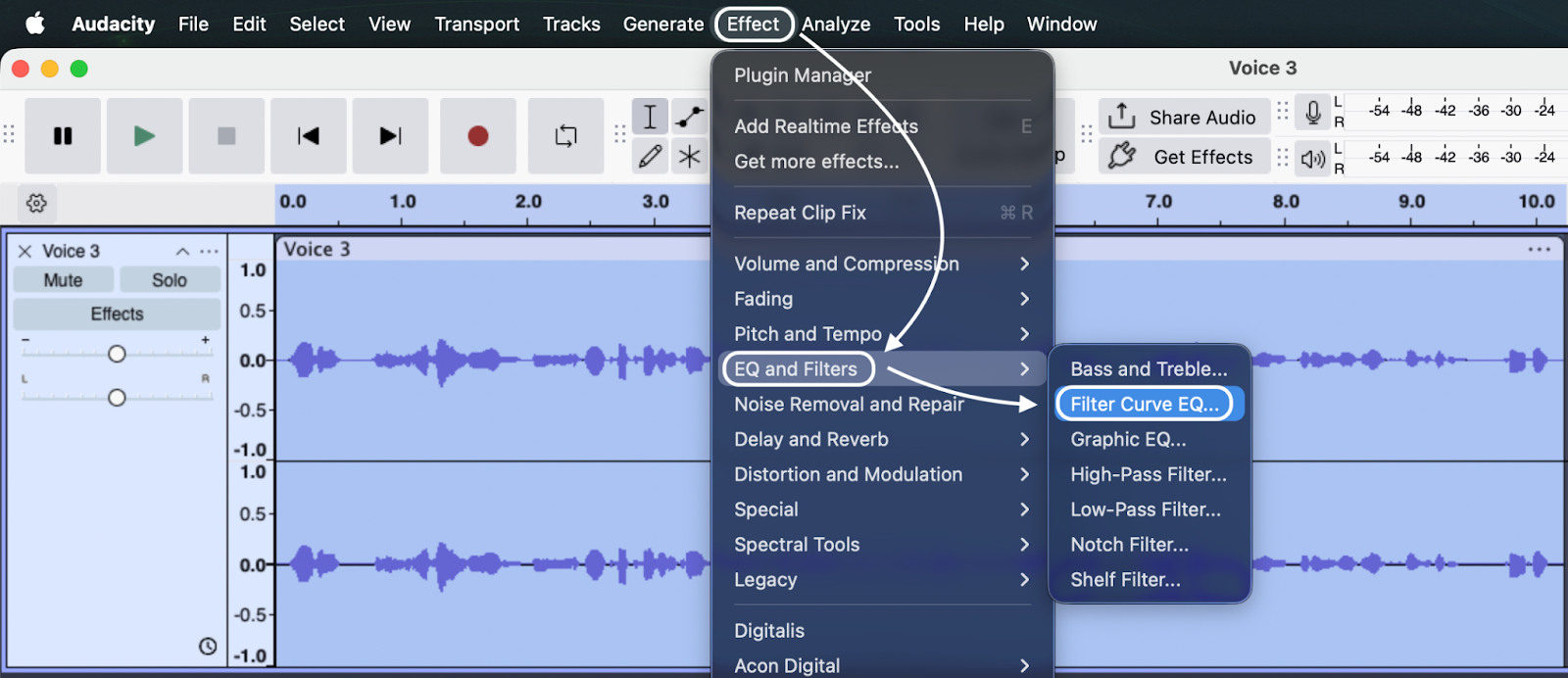The height and width of the screenshot is (678, 1568).
Task: Solo the Voice 3 track
Action: 169,280
